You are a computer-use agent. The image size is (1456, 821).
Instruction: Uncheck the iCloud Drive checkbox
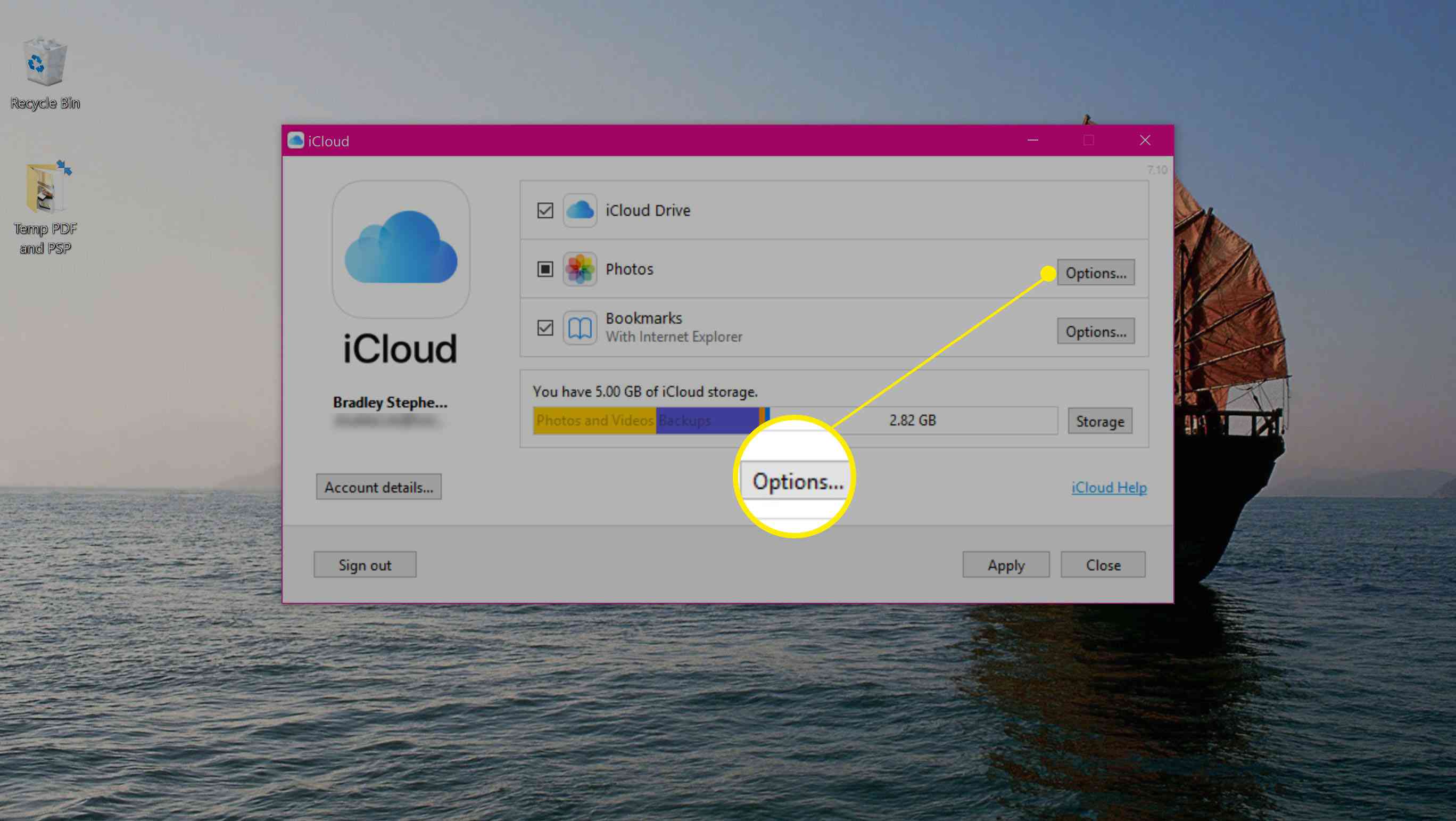tap(545, 210)
